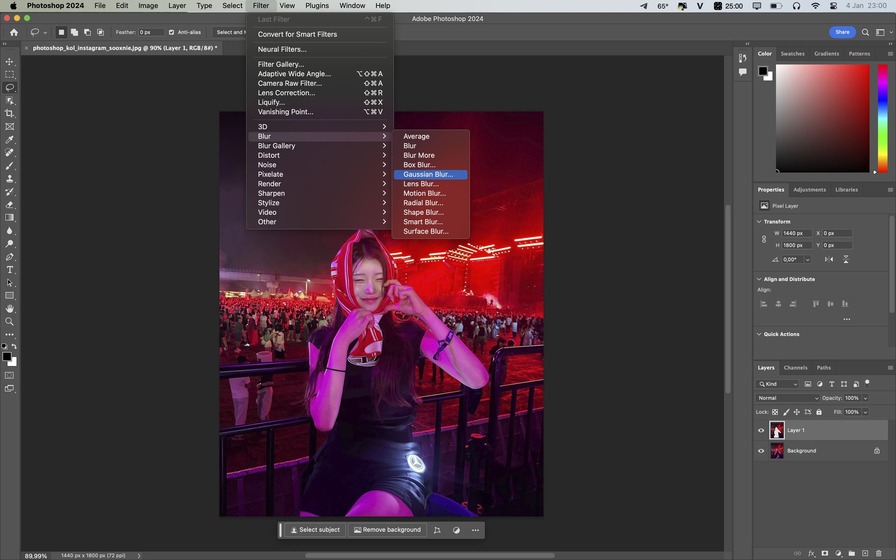Collapse Quick Actions section

coord(759,334)
